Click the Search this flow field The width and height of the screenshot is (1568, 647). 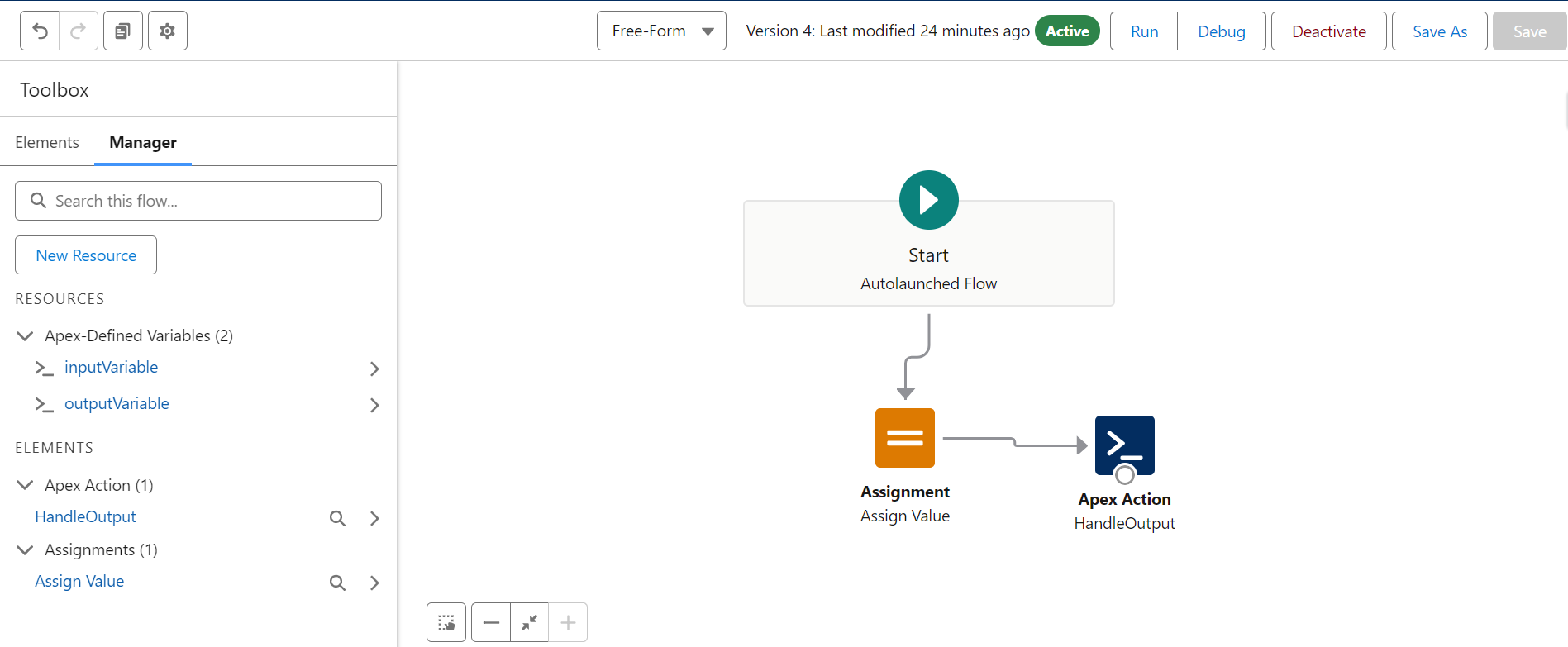pos(198,201)
